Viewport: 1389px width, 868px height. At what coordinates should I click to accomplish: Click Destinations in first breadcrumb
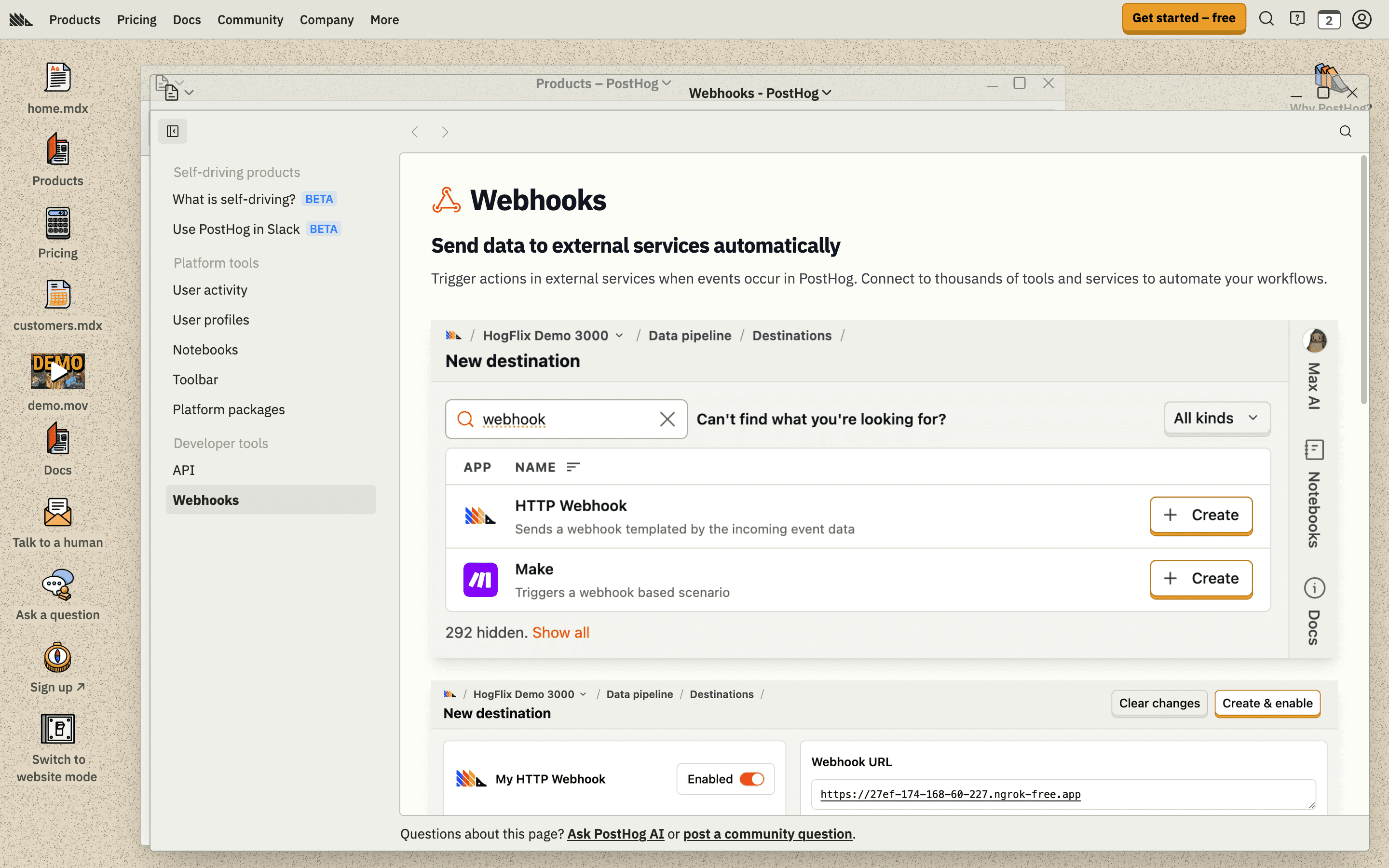[x=791, y=335]
